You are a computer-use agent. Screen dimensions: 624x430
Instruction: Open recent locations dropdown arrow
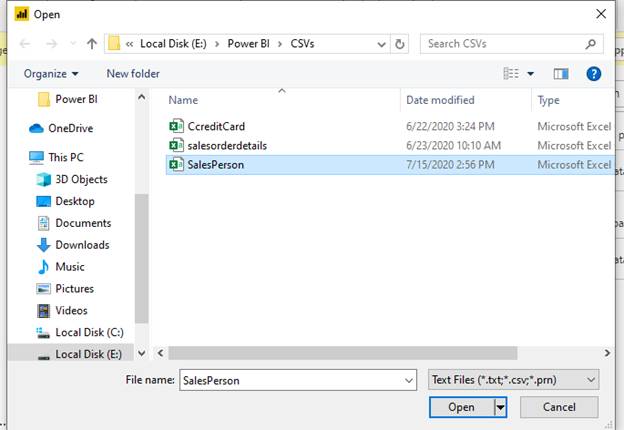coord(72,44)
